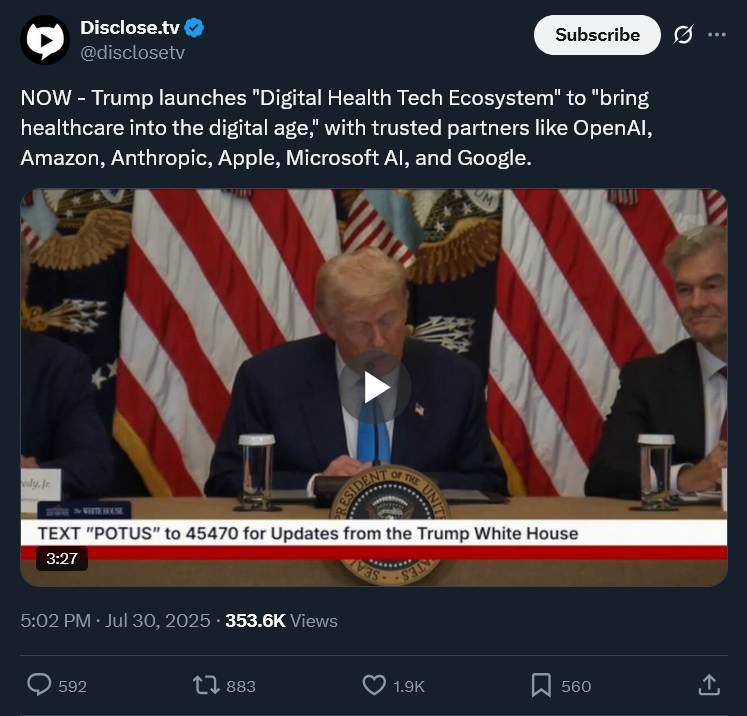Click the Disclose.tv profile avatar
The height and width of the screenshot is (716, 747).
[45, 40]
